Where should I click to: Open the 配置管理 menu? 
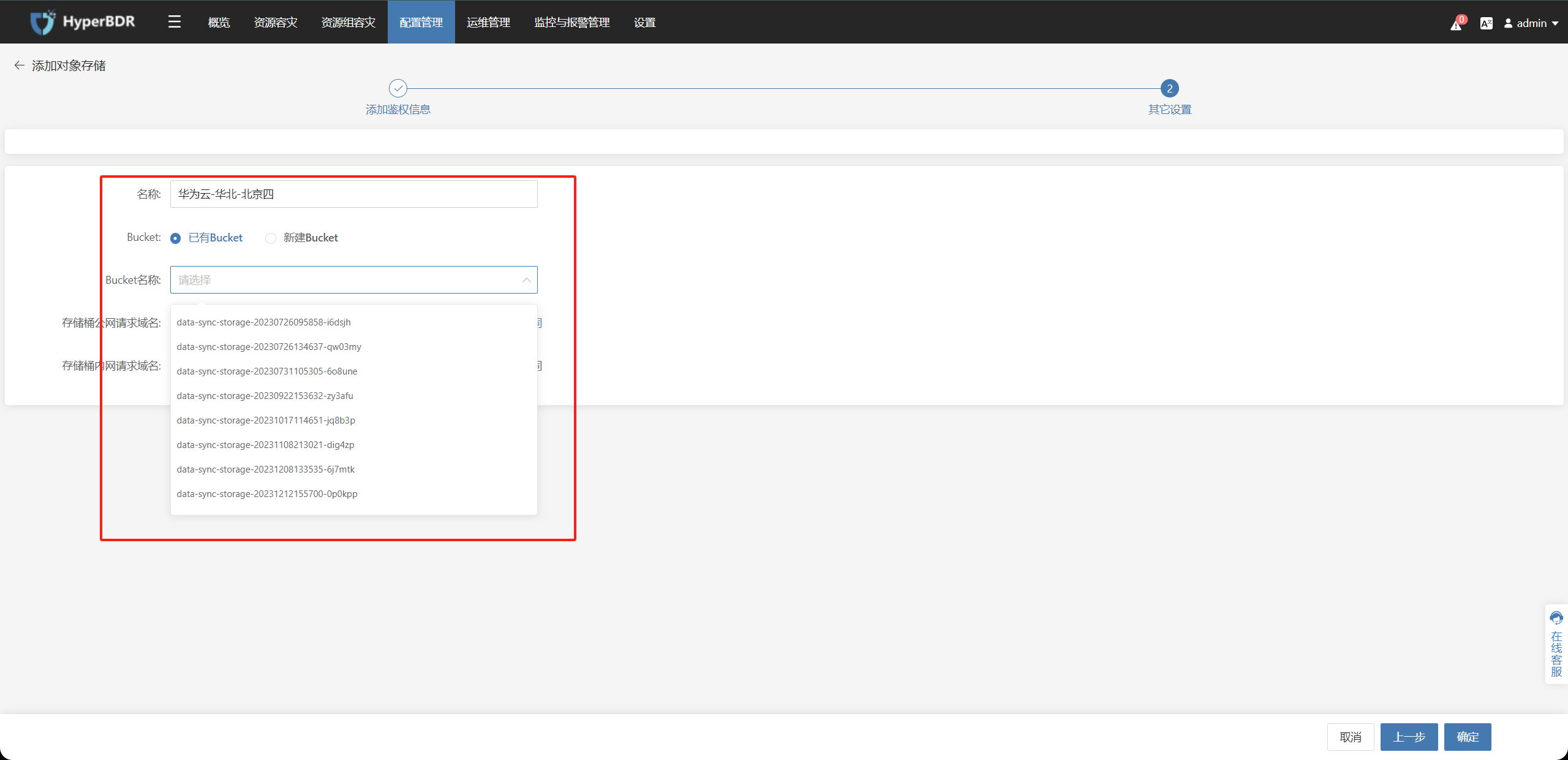pyautogui.click(x=421, y=22)
